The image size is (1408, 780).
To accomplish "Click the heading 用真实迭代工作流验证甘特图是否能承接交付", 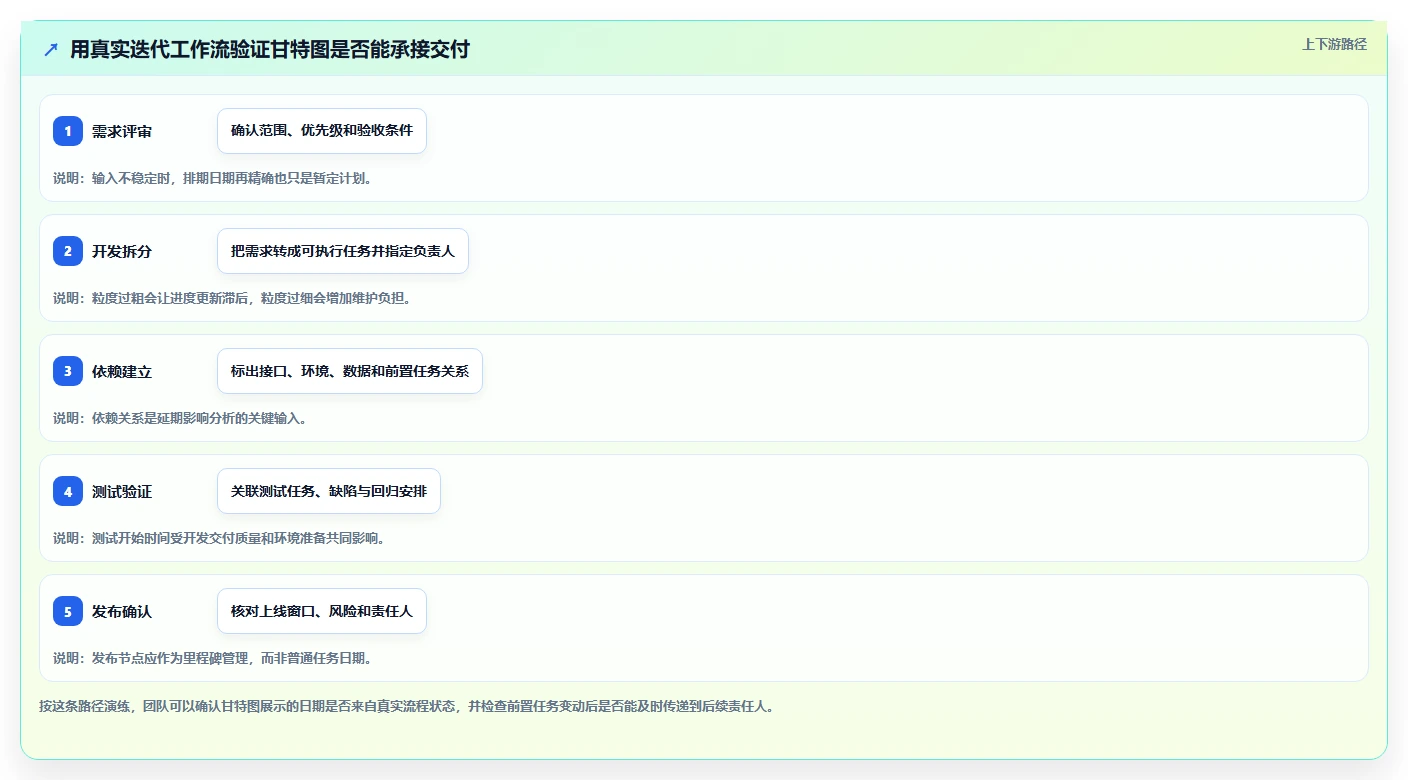I will pos(269,49).
